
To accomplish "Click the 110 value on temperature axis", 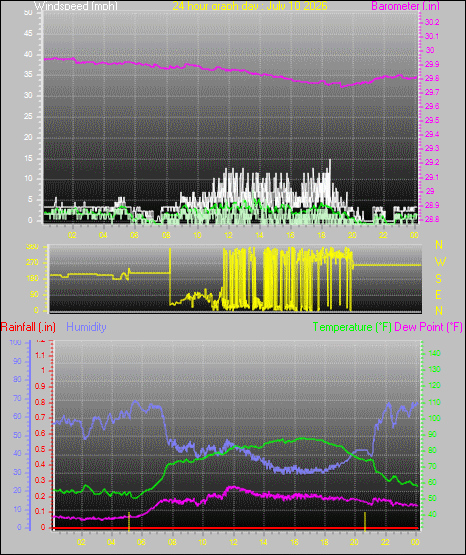I will [435, 402].
